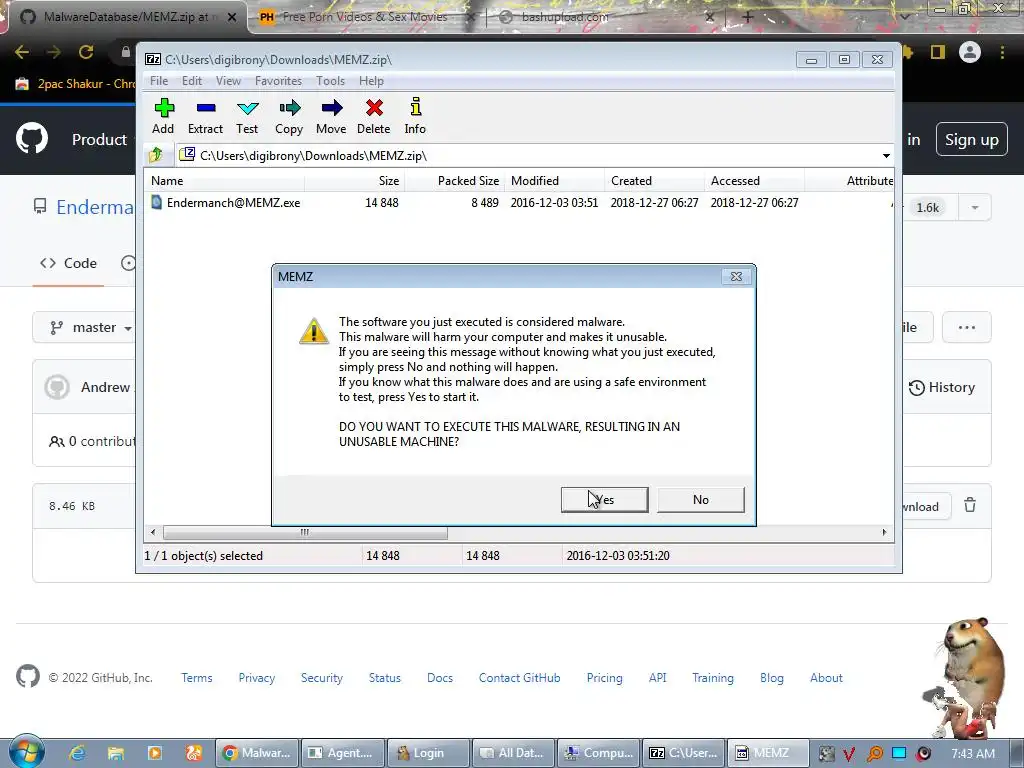Switch to the MalwareDatabase/MEMZ.zip Chrome tab

[125, 17]
